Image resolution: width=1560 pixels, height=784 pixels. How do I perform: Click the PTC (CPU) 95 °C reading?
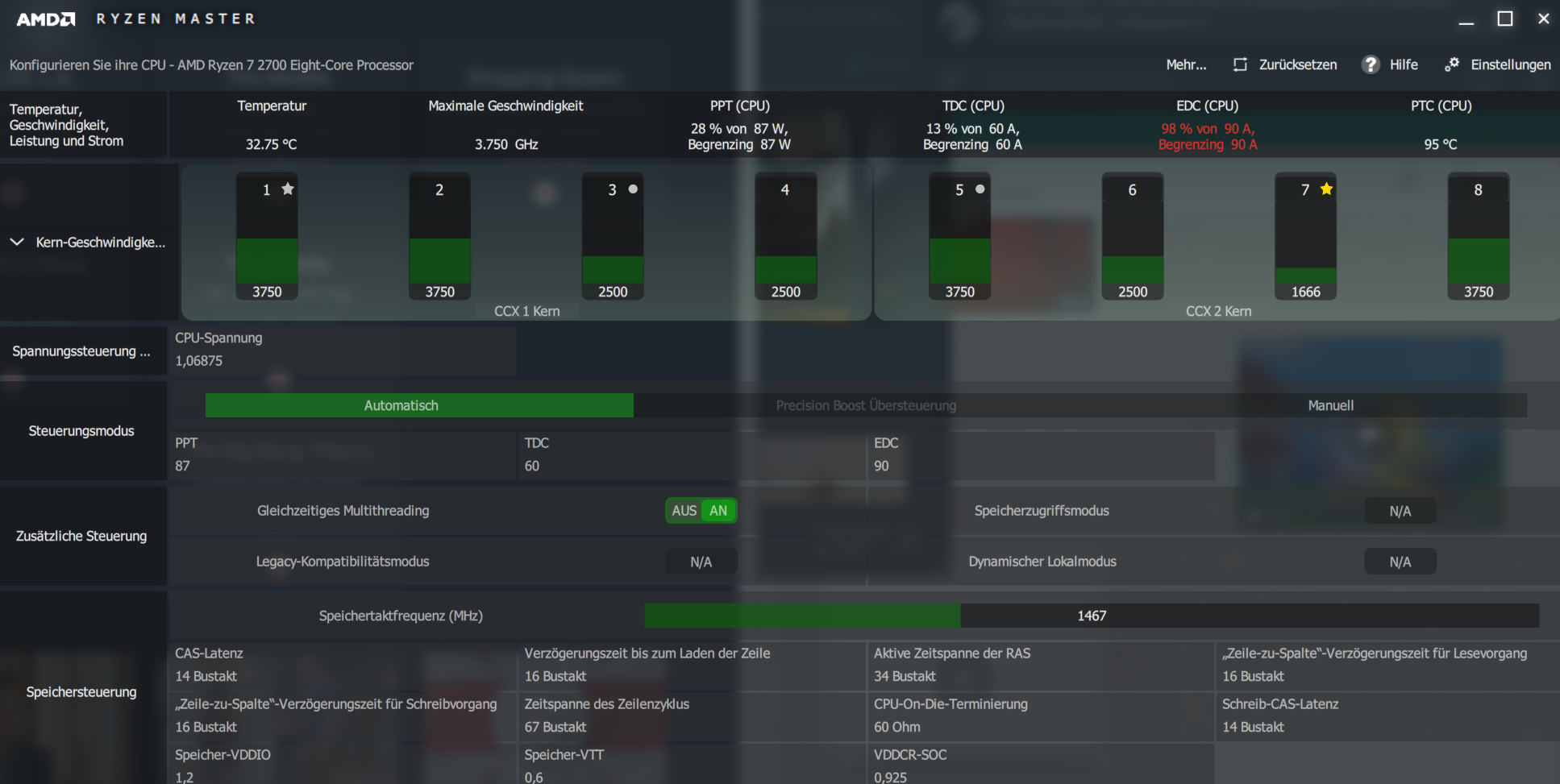coord(1441,144)
